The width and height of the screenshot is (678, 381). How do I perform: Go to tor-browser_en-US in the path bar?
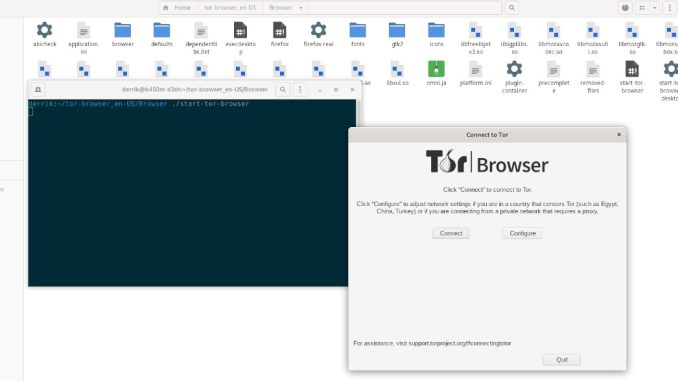coord(230,8)
